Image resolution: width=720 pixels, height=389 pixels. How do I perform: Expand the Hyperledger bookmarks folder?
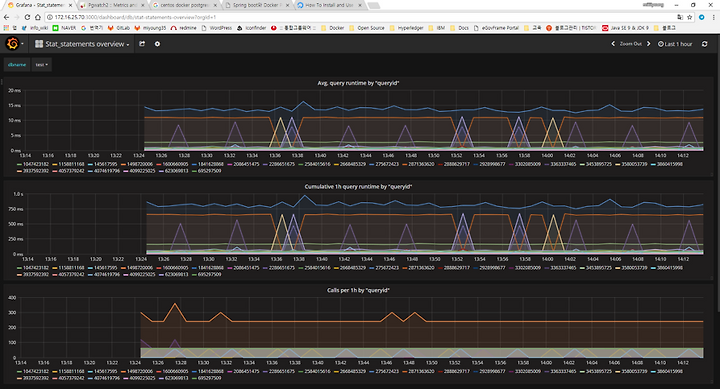406,28
